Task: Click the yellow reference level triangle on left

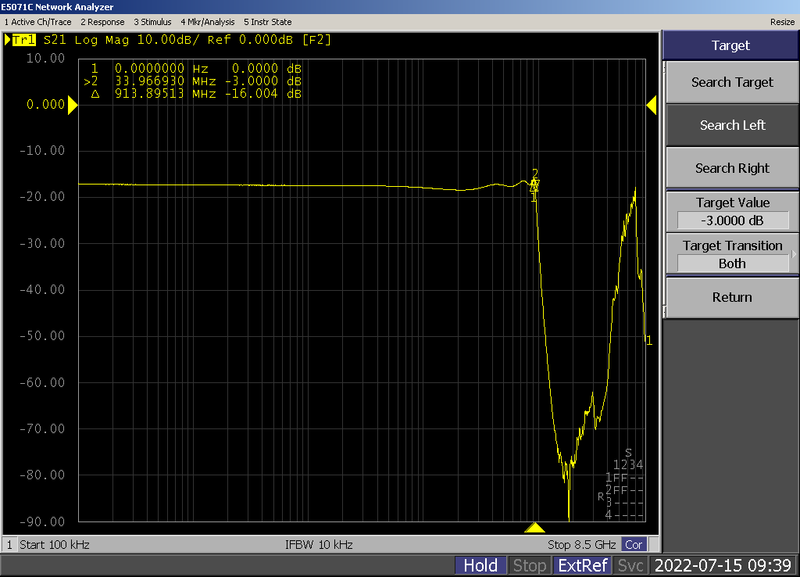Action: pyautogui.click(x=72, y=105)
